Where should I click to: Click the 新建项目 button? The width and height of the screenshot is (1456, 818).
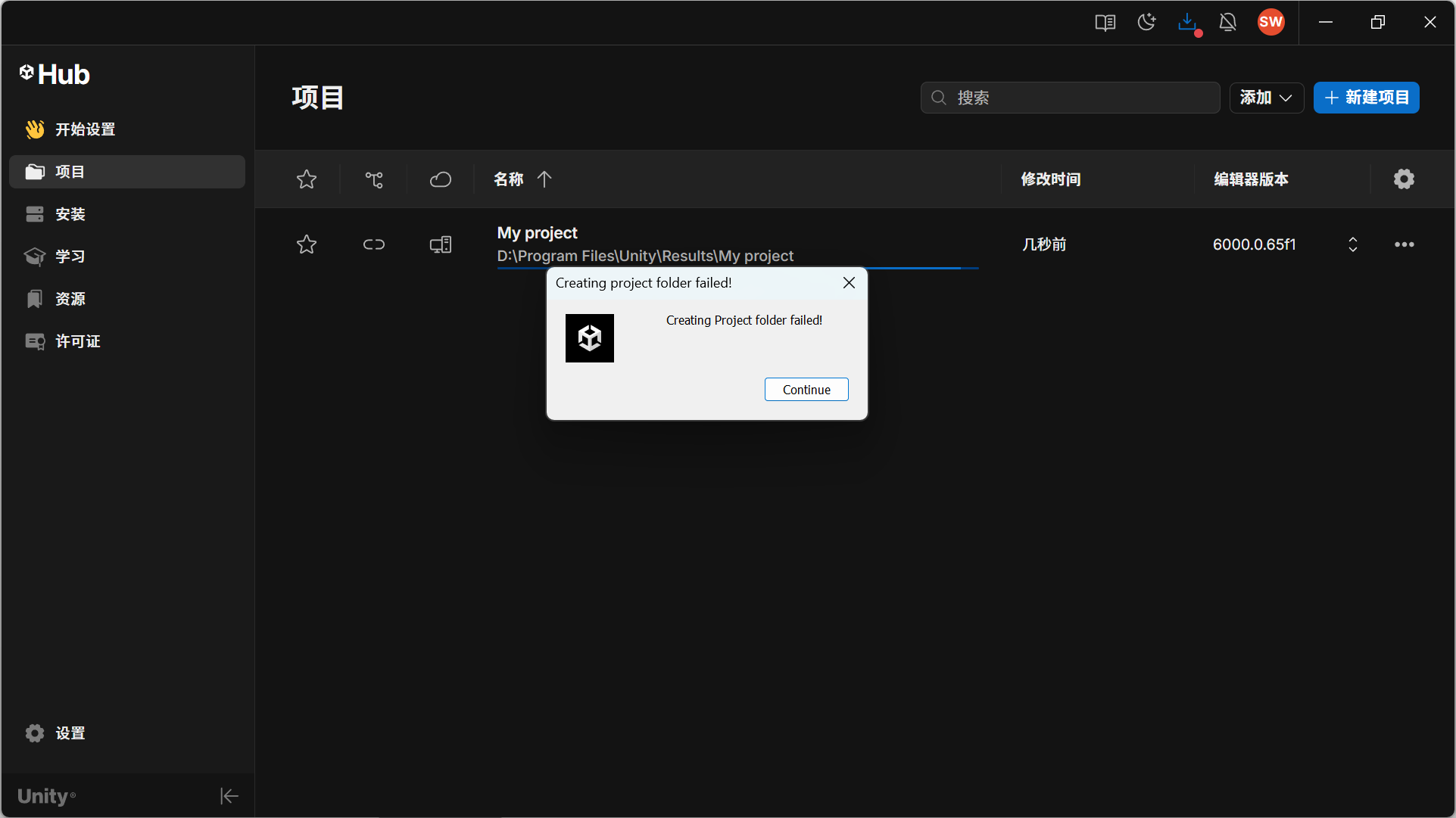click(x=1366, y=98)
